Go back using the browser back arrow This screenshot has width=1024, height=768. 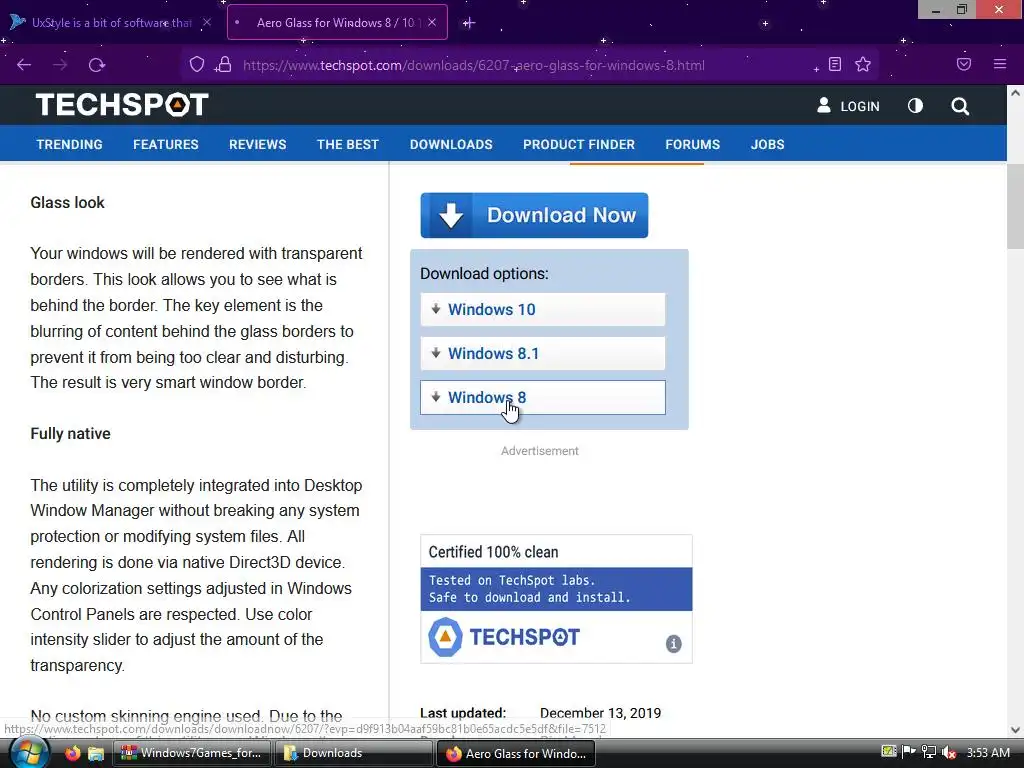click(24, 65)
